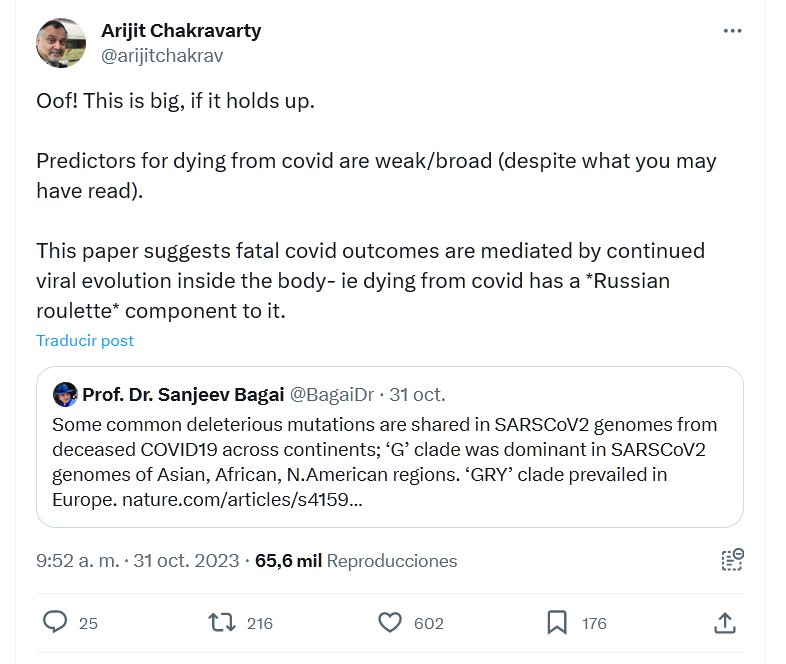Click the 31 oct. date on quoted post

click(417, 393)
